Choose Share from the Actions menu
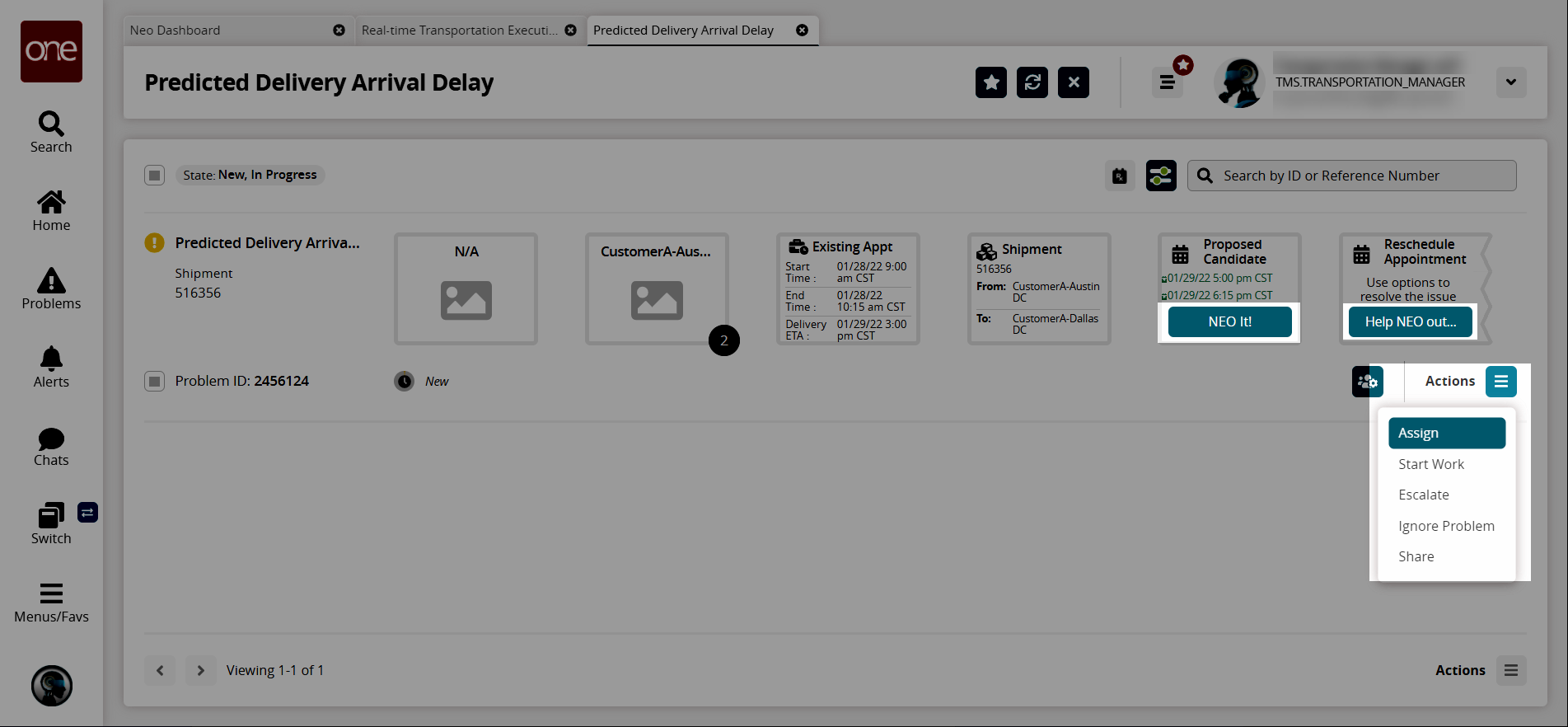The height and width of the screenshot is (727, 1568). (1447, 556)
